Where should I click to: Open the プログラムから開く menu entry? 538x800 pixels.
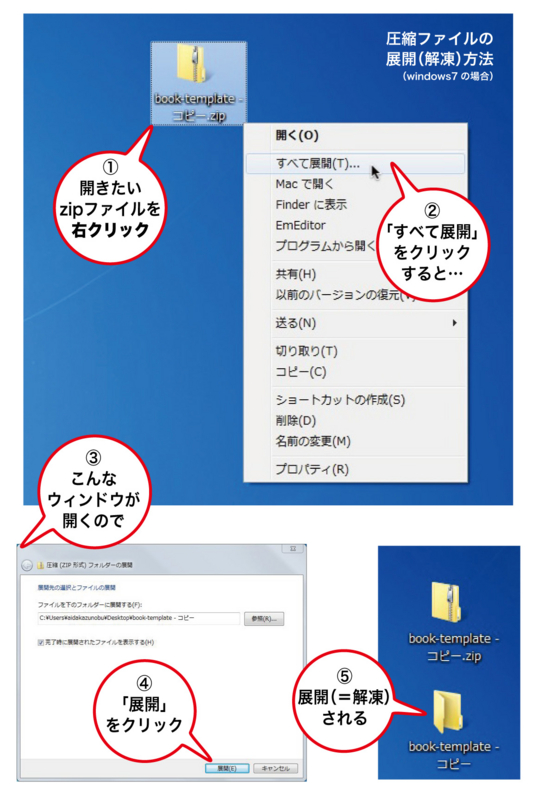326,245
